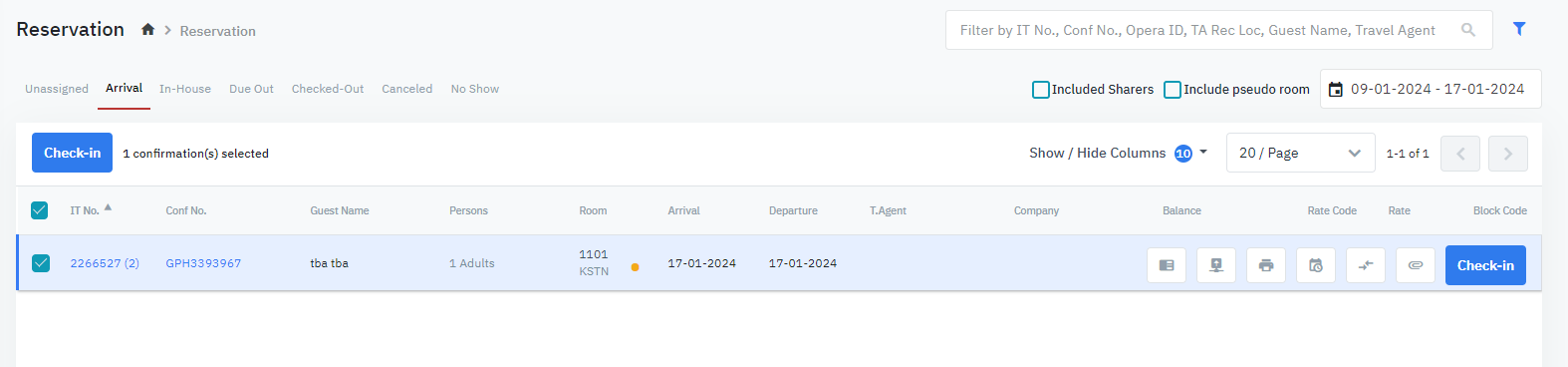Click the upload-to-screen icon in the reservation row

pos(1216,265)
